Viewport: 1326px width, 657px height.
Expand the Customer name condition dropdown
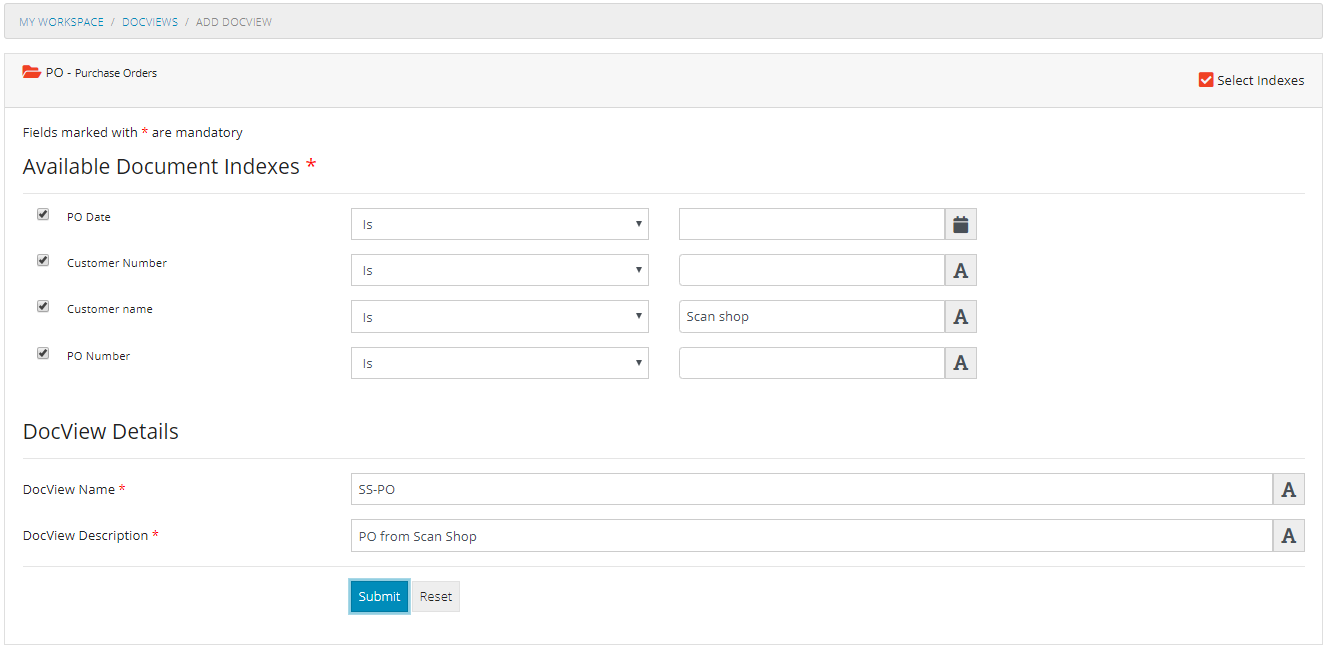tap(499, 317)
